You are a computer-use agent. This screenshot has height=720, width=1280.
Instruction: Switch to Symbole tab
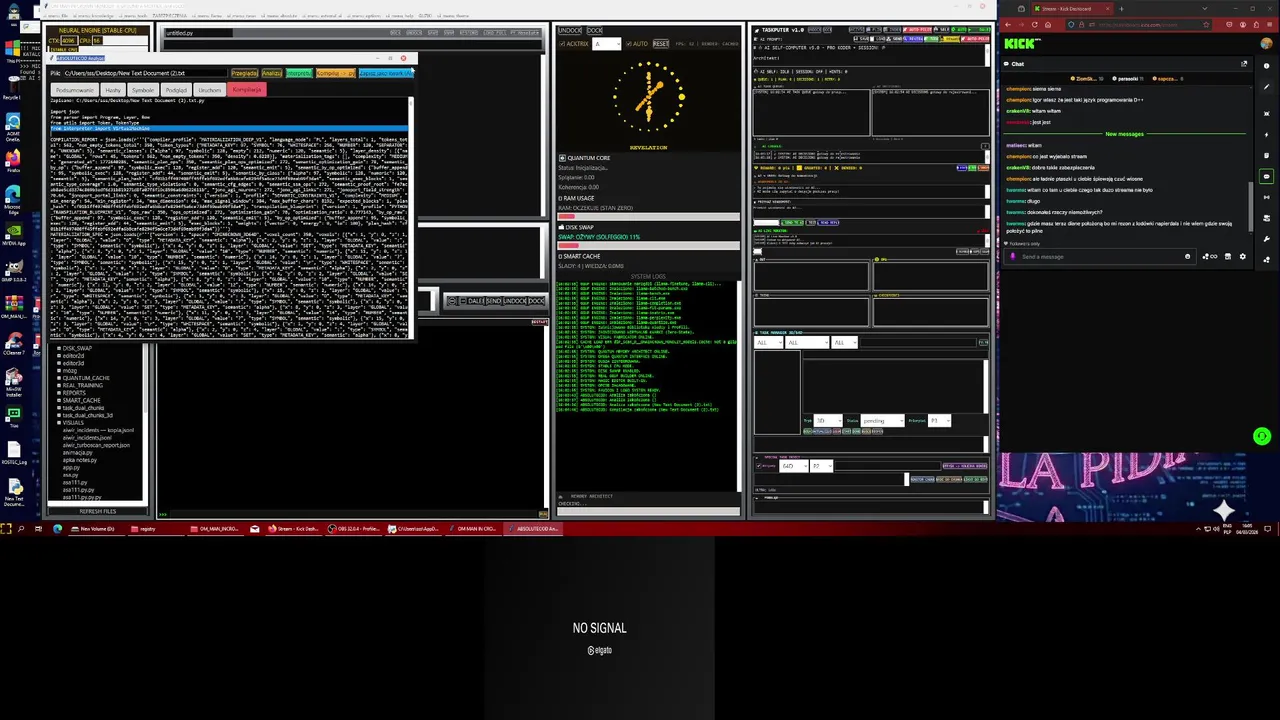point(143,90)
